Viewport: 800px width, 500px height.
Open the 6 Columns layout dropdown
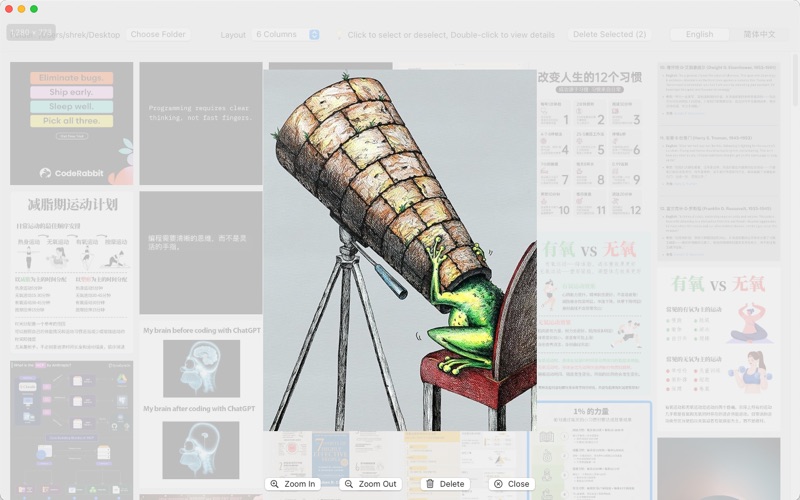[286, 34]
